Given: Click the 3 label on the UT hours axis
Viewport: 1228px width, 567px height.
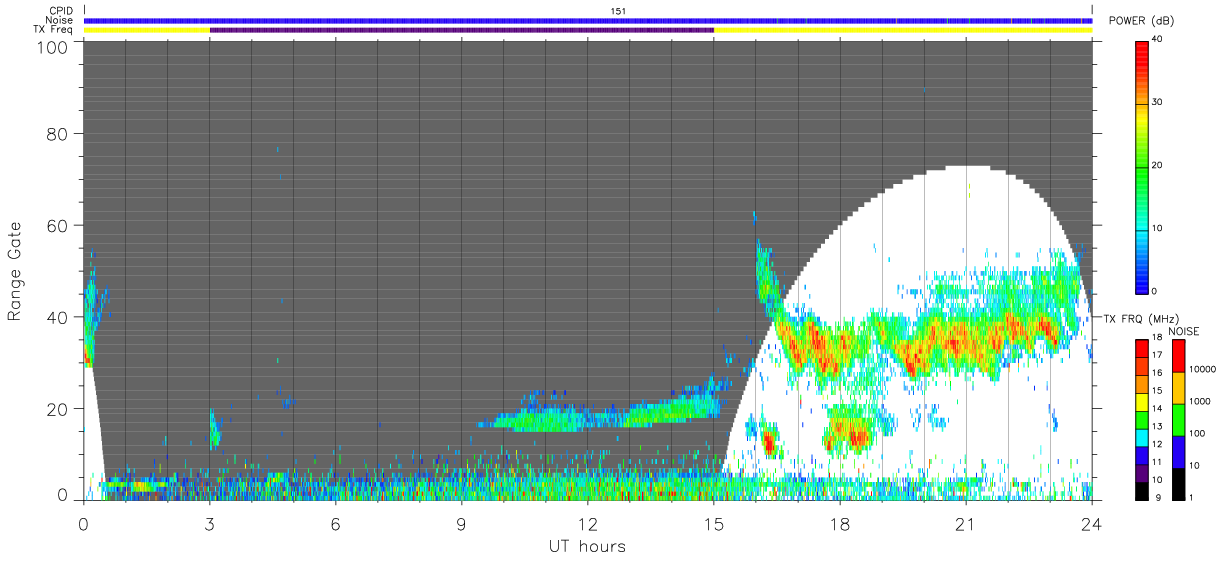Looking at the screenshot, I should tap(209, 524).
